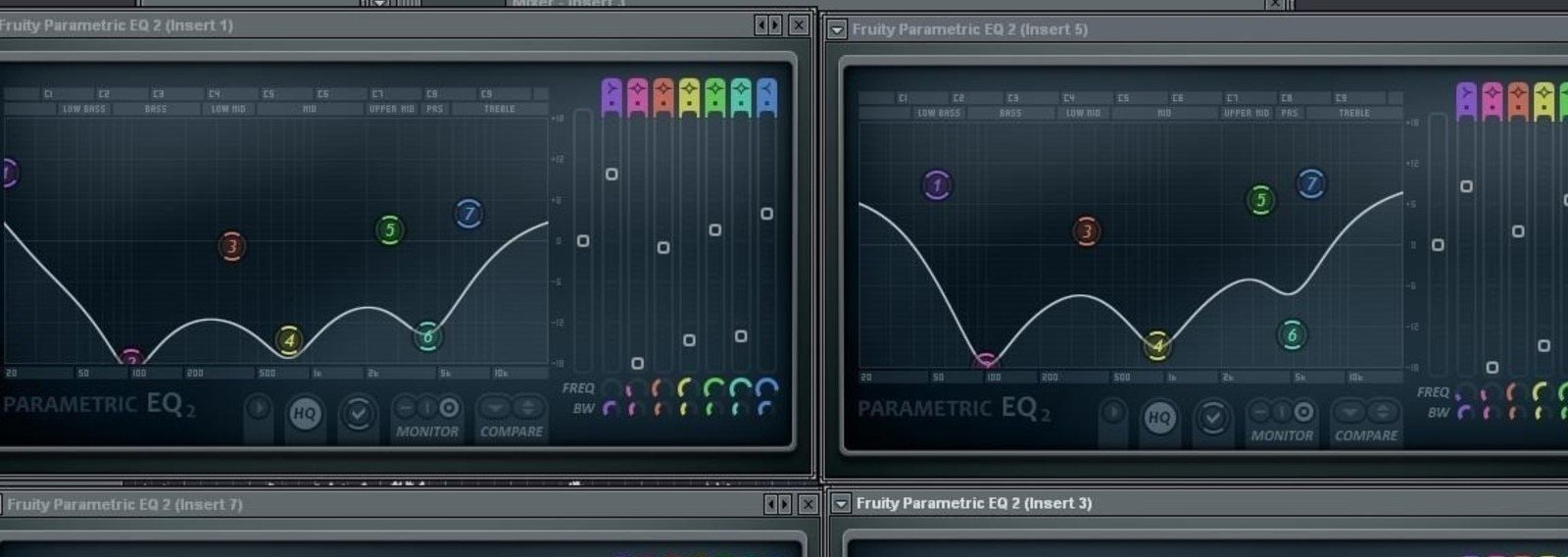
Task: Click band 1 purple BW knob, Insert 1
Action: tap(611, 409)
